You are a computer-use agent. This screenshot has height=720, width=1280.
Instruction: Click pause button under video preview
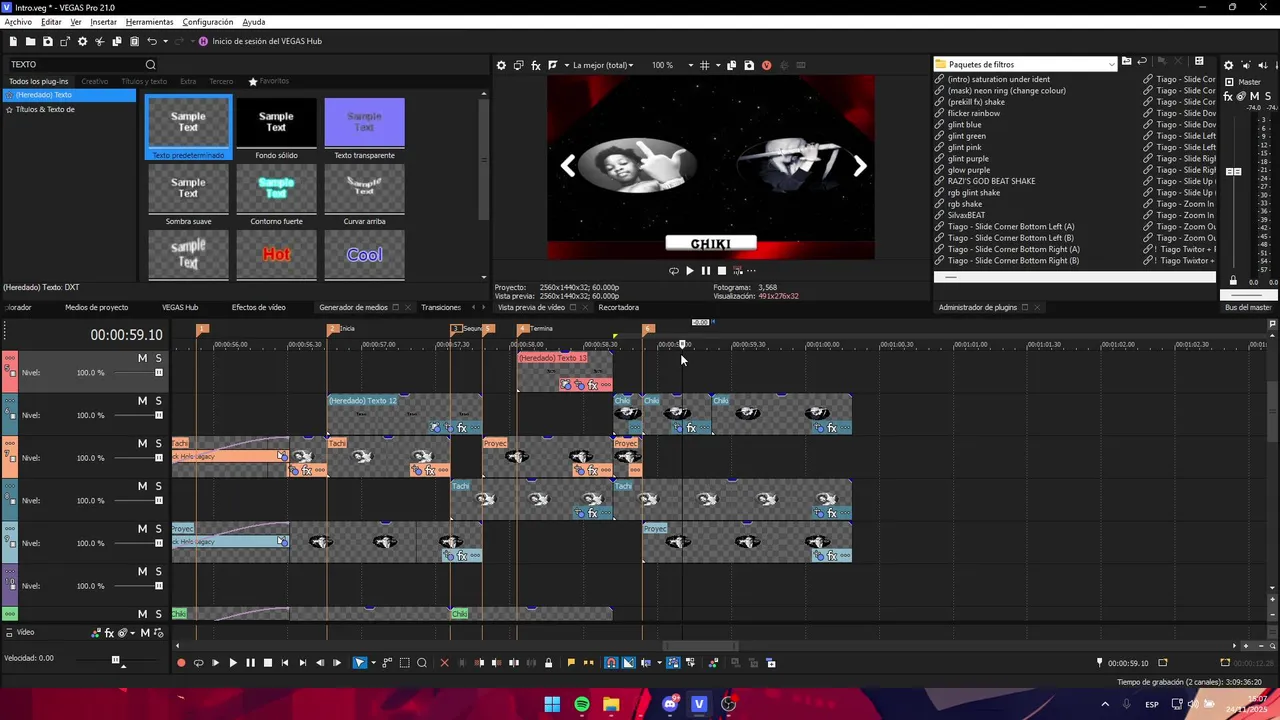706,271
